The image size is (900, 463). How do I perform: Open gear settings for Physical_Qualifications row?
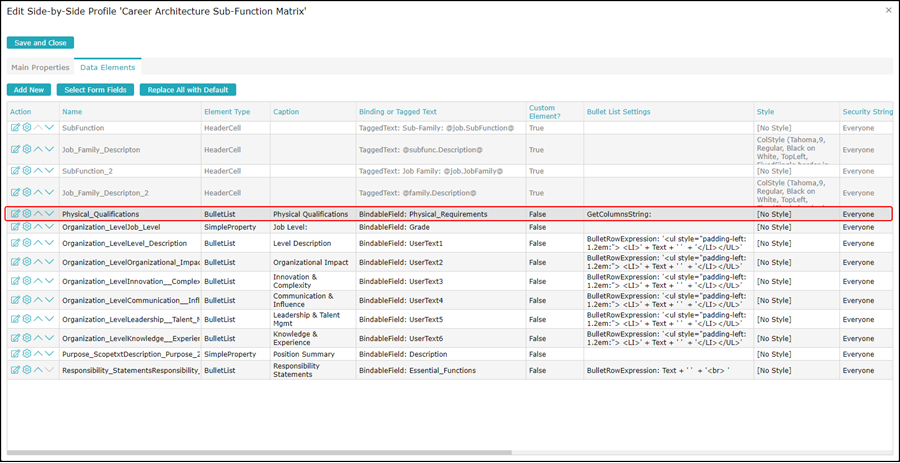(27, 214)
